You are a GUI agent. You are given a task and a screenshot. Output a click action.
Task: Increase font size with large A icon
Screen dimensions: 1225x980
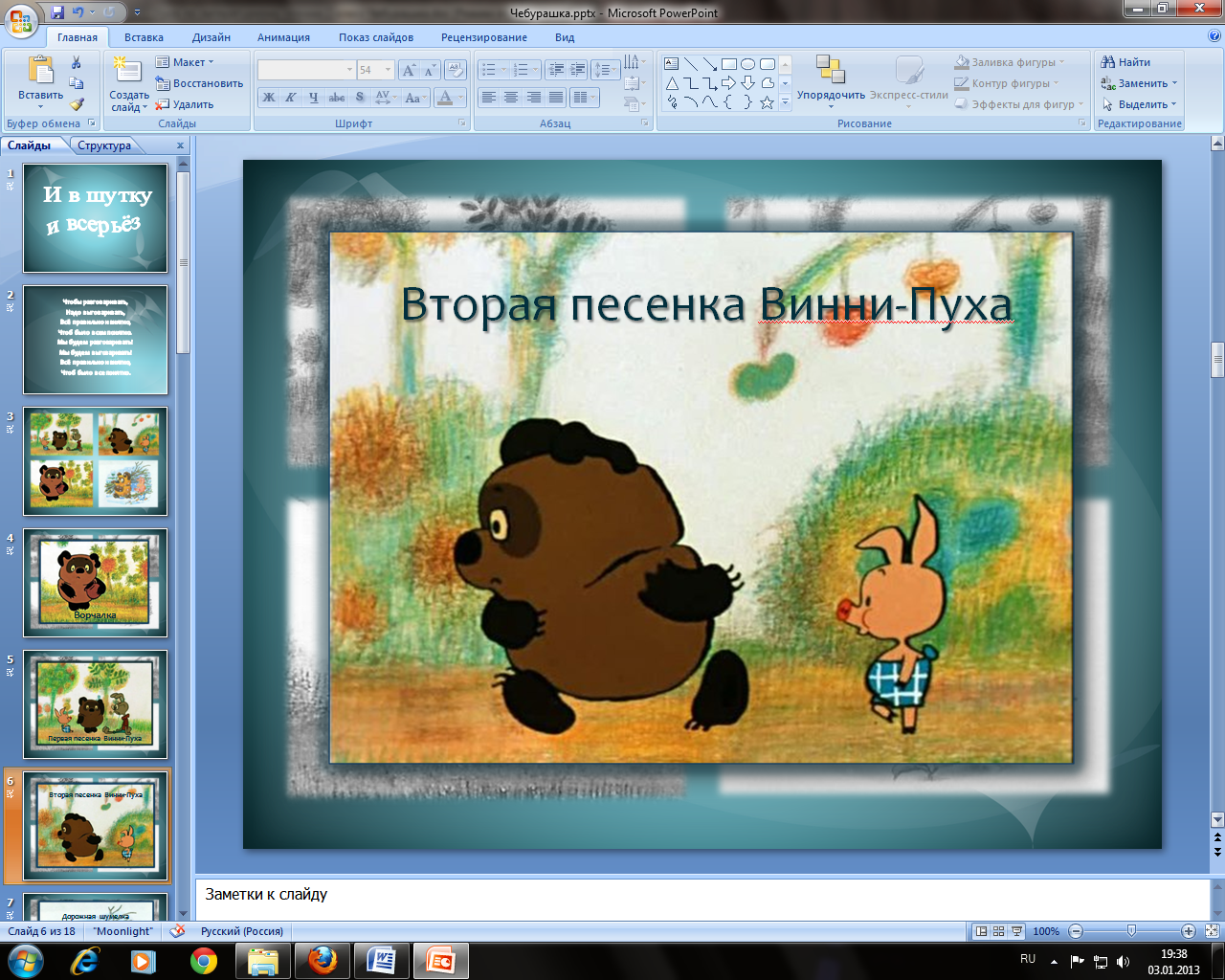click(409, 70)
